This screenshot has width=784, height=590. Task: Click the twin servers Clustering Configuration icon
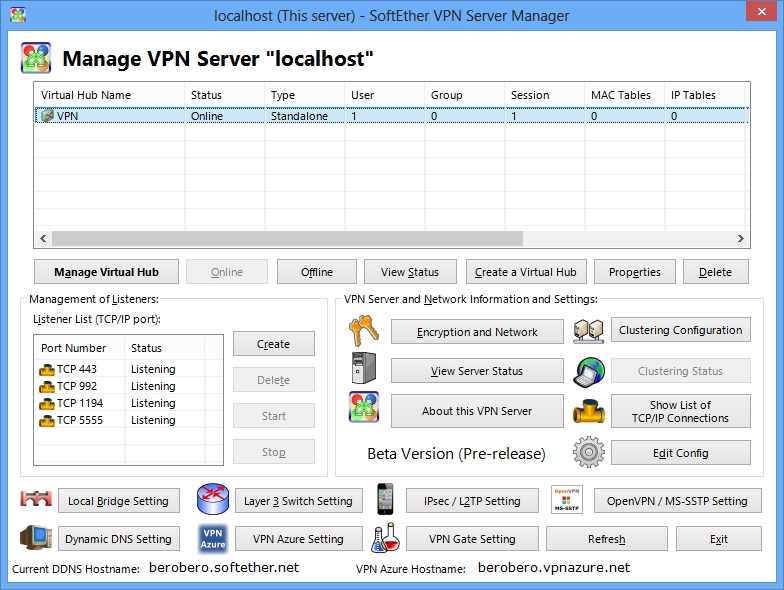click(x=588, y=330)
